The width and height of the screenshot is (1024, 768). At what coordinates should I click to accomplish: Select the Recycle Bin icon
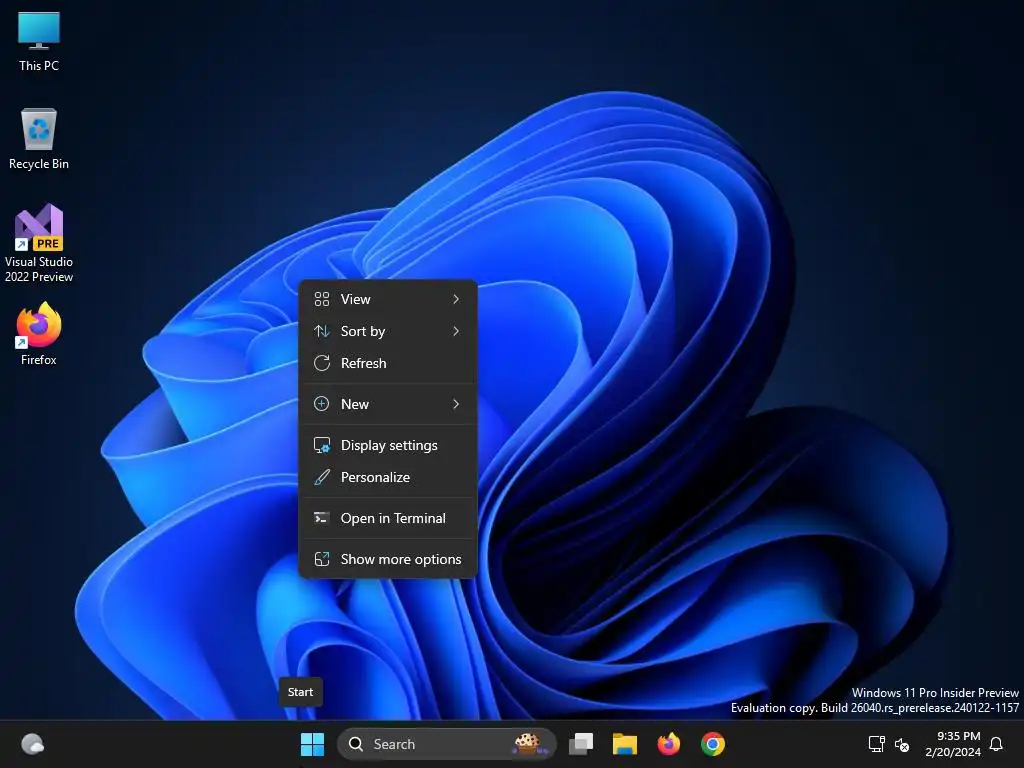(39, 139)
